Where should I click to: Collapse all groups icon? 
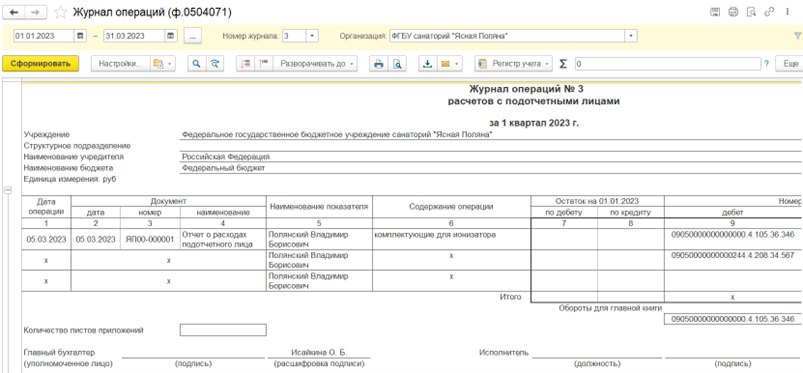tap(246, 64)
